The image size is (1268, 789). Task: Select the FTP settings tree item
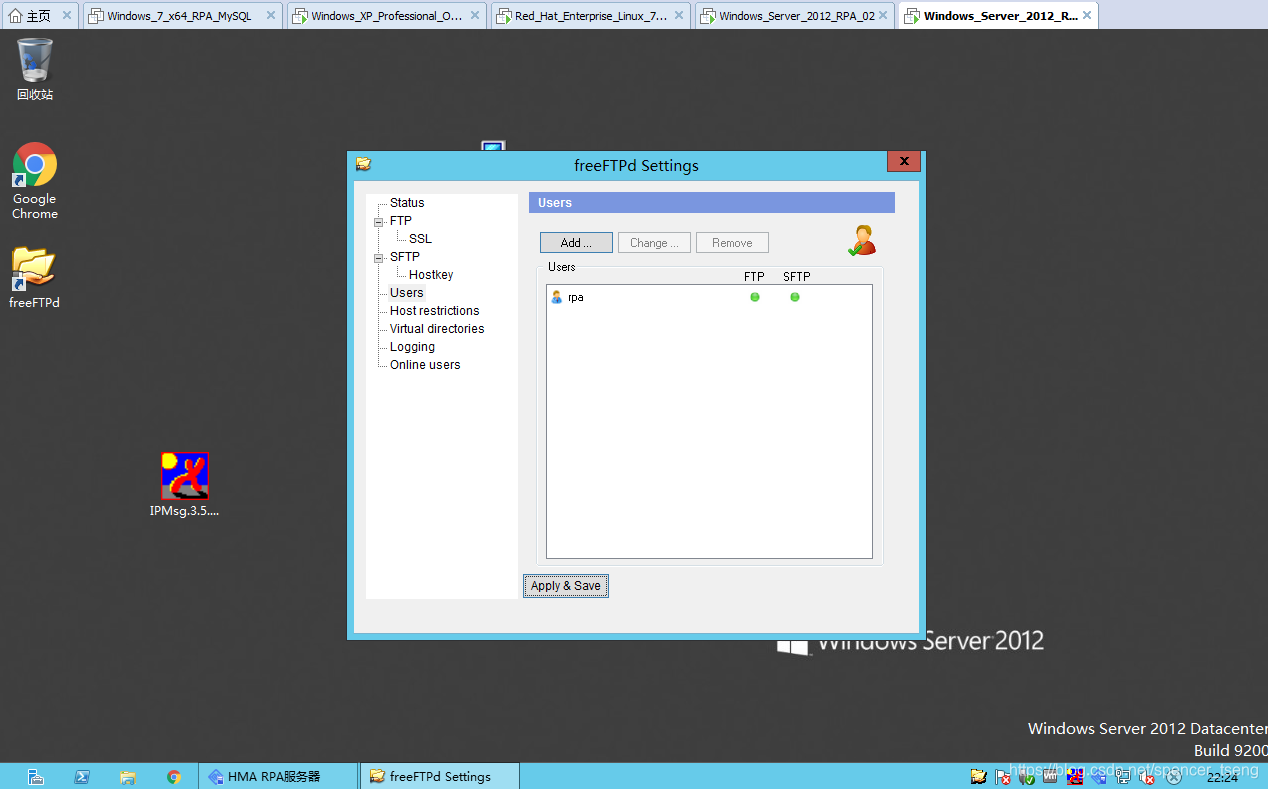(401, 221)
